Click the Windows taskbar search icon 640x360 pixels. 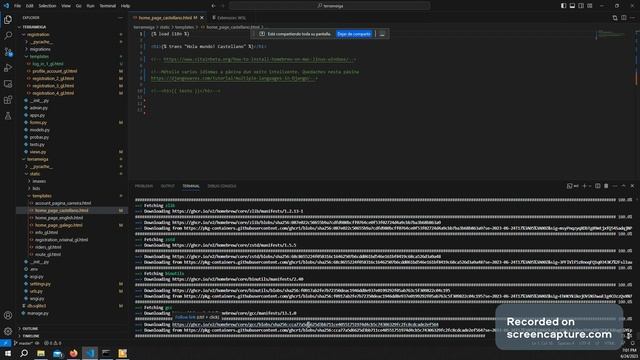[24, 353]
